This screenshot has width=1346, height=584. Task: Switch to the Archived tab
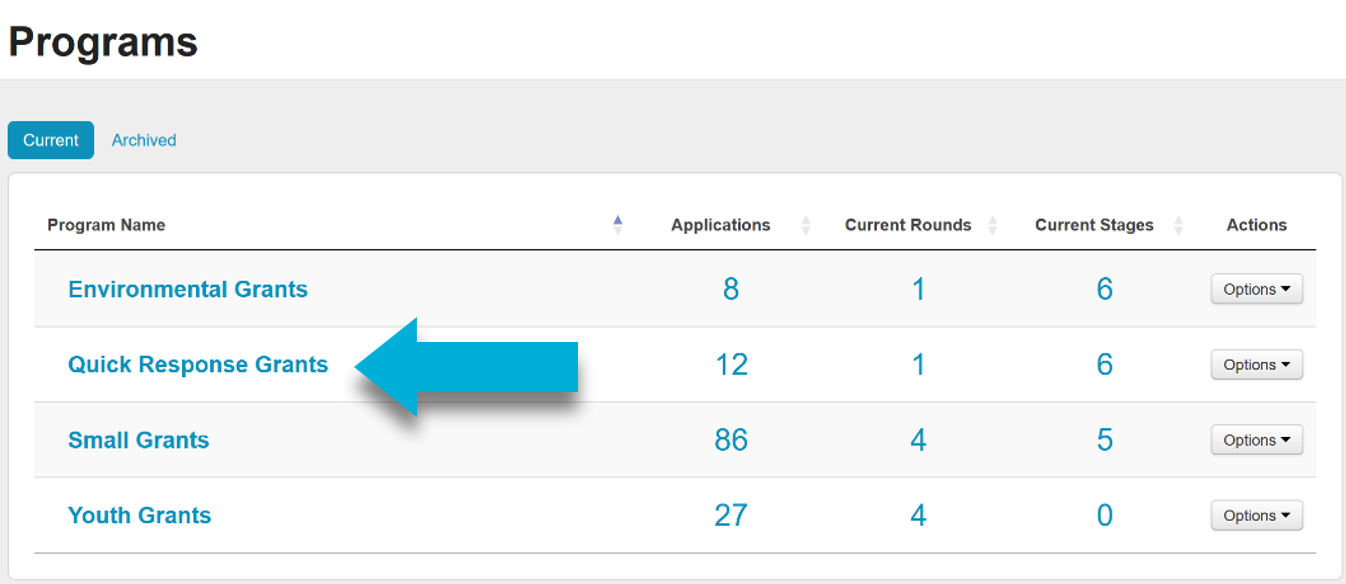pyautogui.click(x=144, y=140)
